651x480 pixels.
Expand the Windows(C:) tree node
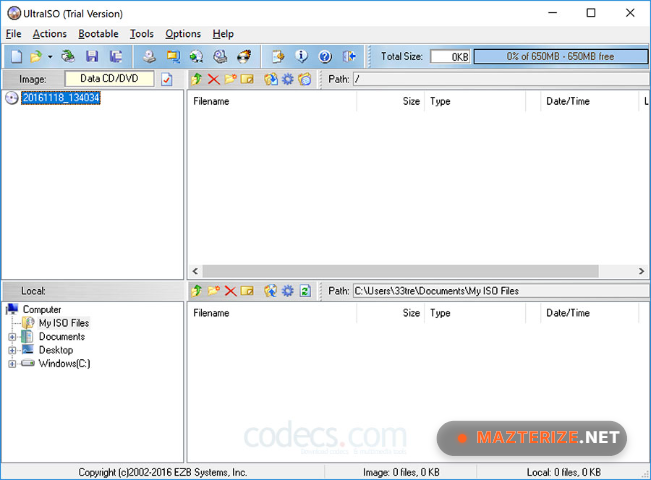point(12,364)
